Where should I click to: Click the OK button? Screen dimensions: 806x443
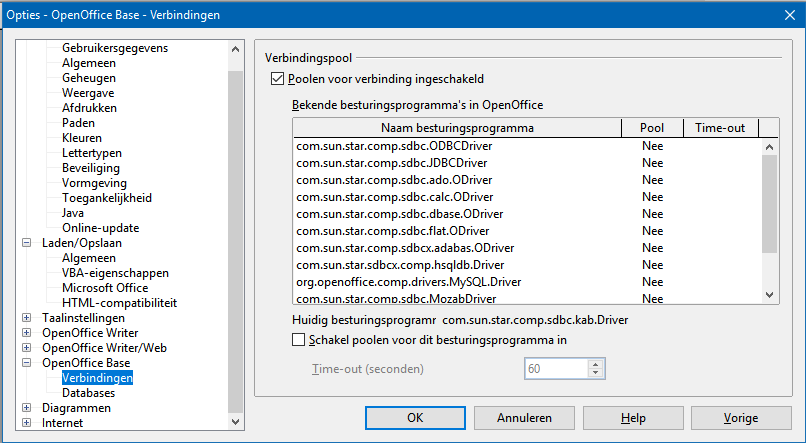[415, 417]
